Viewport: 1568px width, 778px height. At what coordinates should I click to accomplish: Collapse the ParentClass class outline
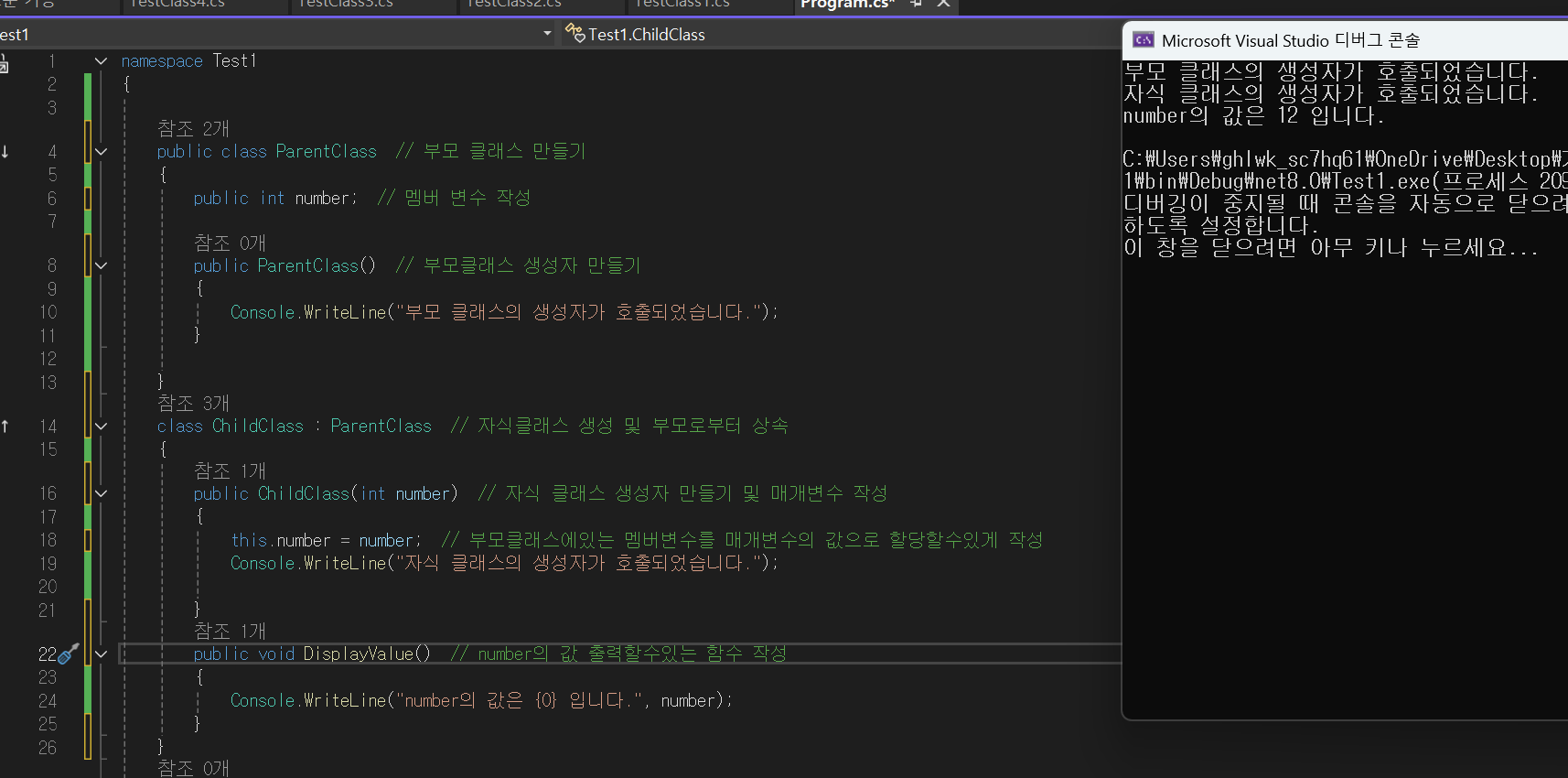101,152
